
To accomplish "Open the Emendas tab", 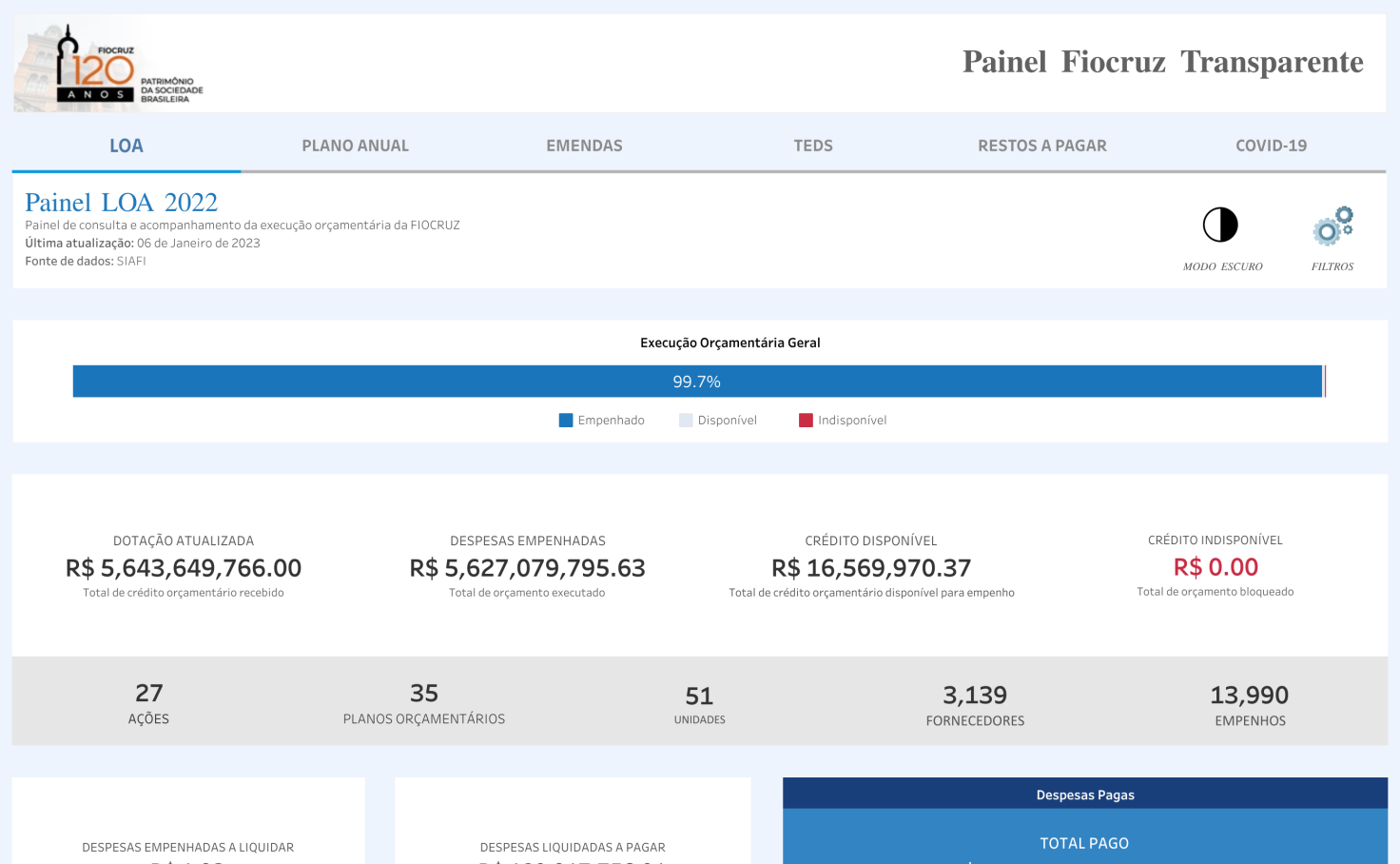I will [584, 146].
